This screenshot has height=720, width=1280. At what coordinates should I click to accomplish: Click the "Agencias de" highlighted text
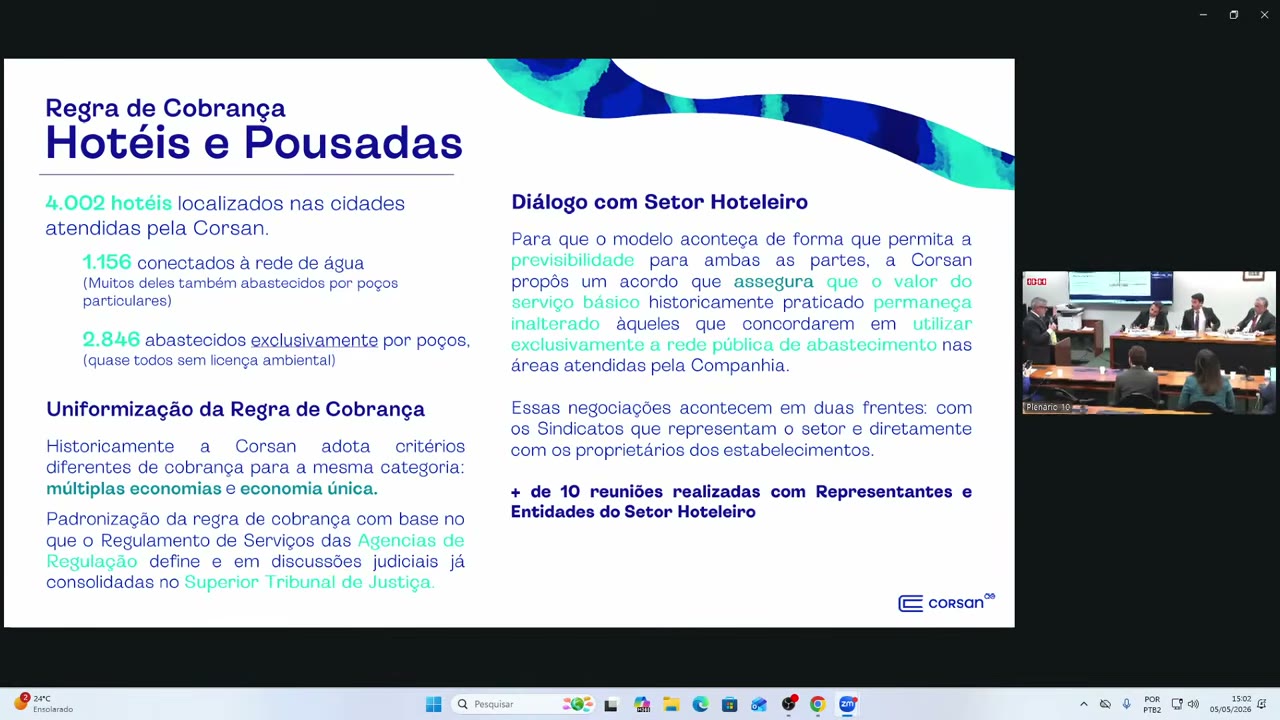click(411, 540)
